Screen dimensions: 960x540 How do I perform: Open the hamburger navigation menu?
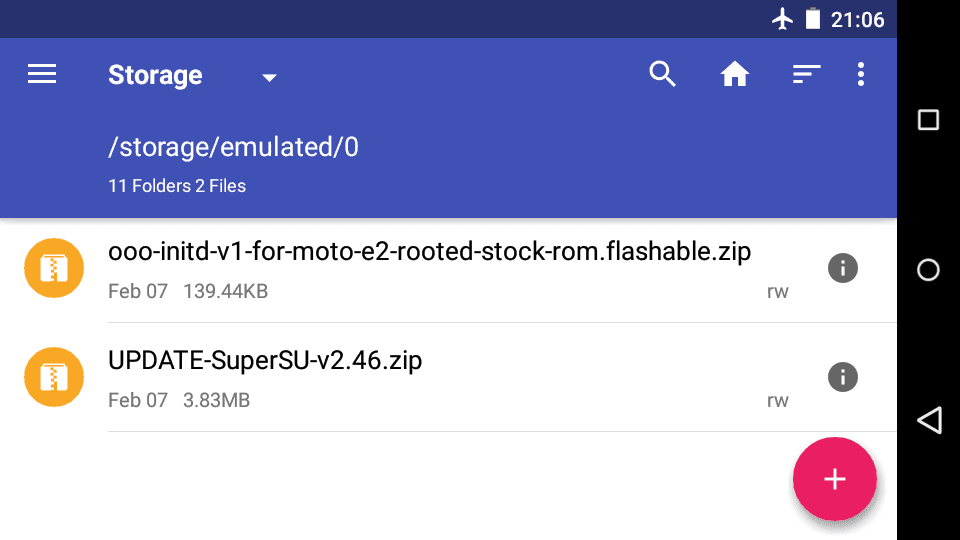click(42, 75)
